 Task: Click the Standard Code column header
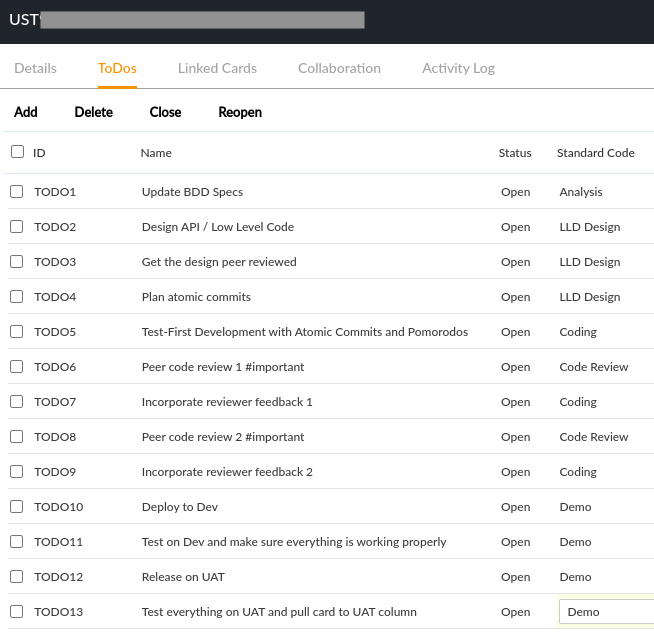[x=596, y=153]
